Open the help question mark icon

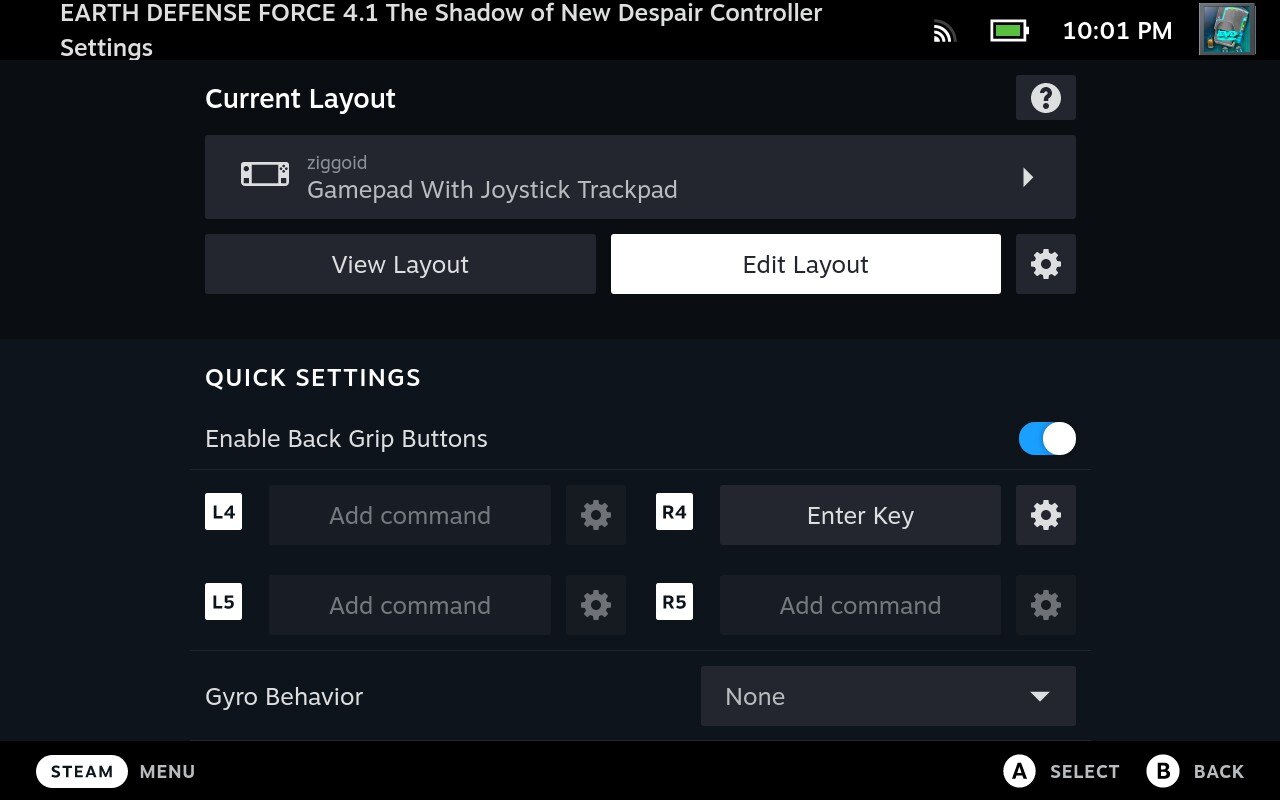(x=1046, y=98)
